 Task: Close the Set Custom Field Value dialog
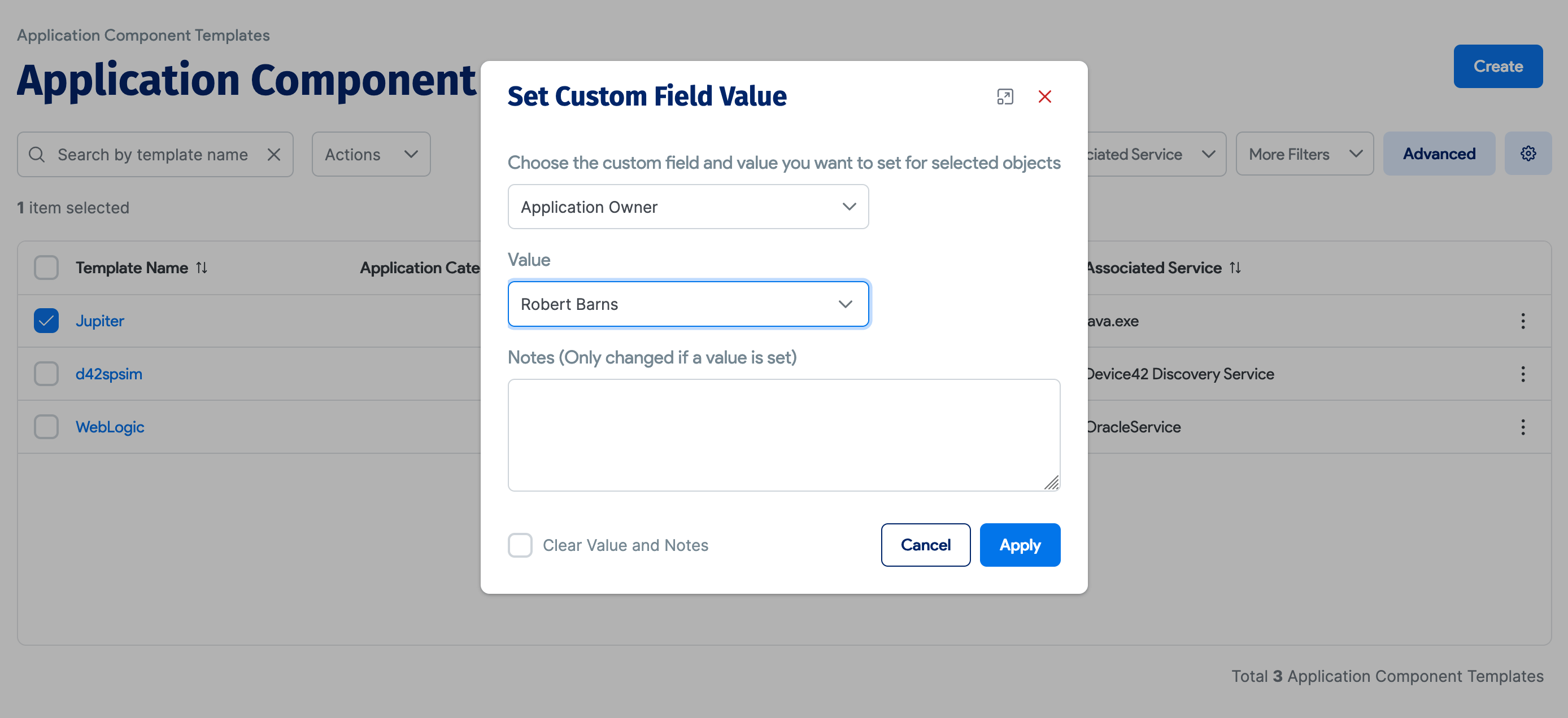1045,96
